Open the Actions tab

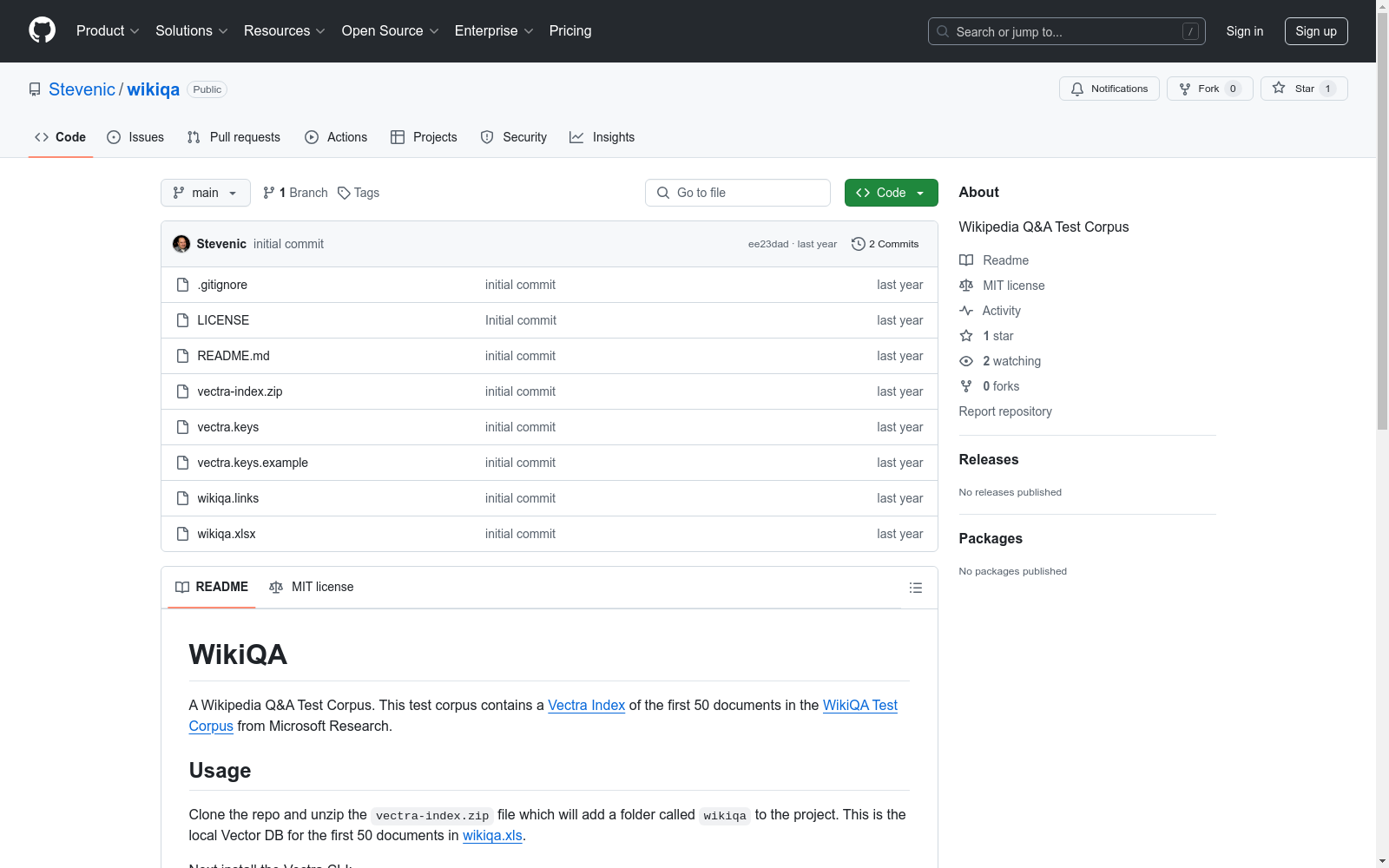coord(336,137)
